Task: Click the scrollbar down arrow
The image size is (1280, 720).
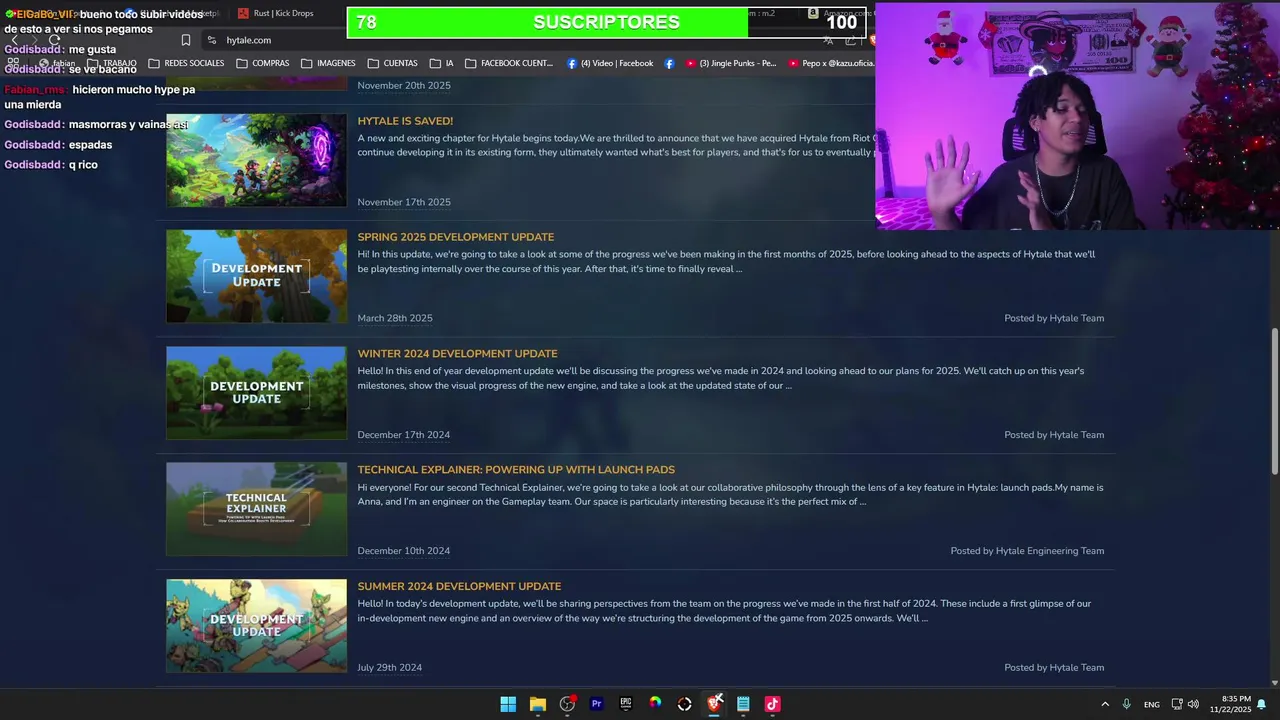Action: tap(1274, 683)
